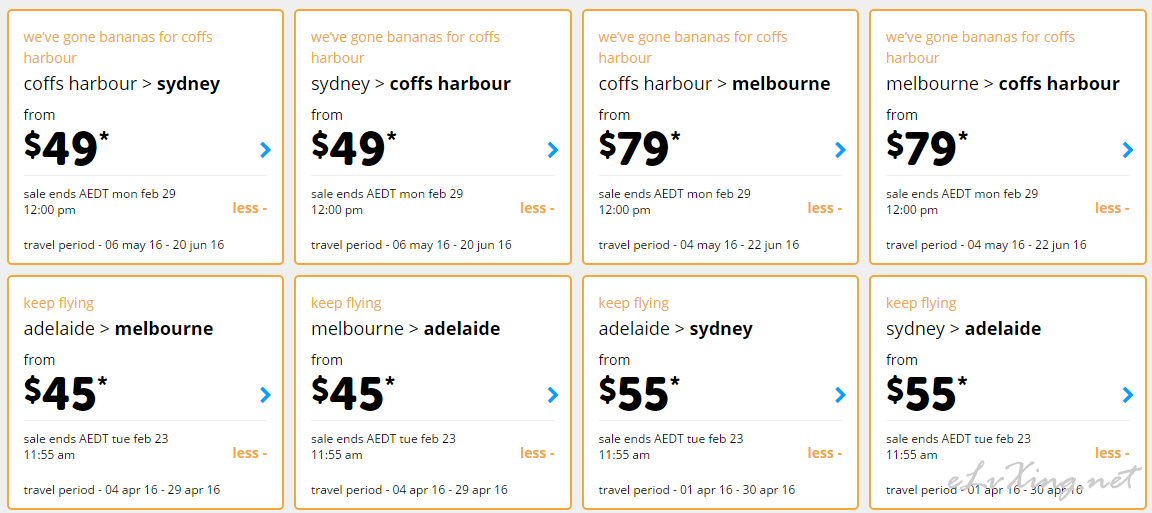Click the blue arrow on melbourne > coffs harbour fare
The height and width of the screenshot is (513, 1152).
point(1128,150)
